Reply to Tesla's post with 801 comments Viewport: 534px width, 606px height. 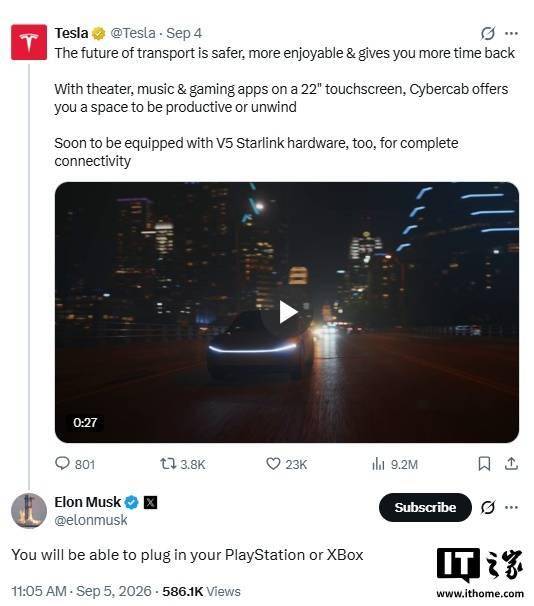click(x=75, y=464)
